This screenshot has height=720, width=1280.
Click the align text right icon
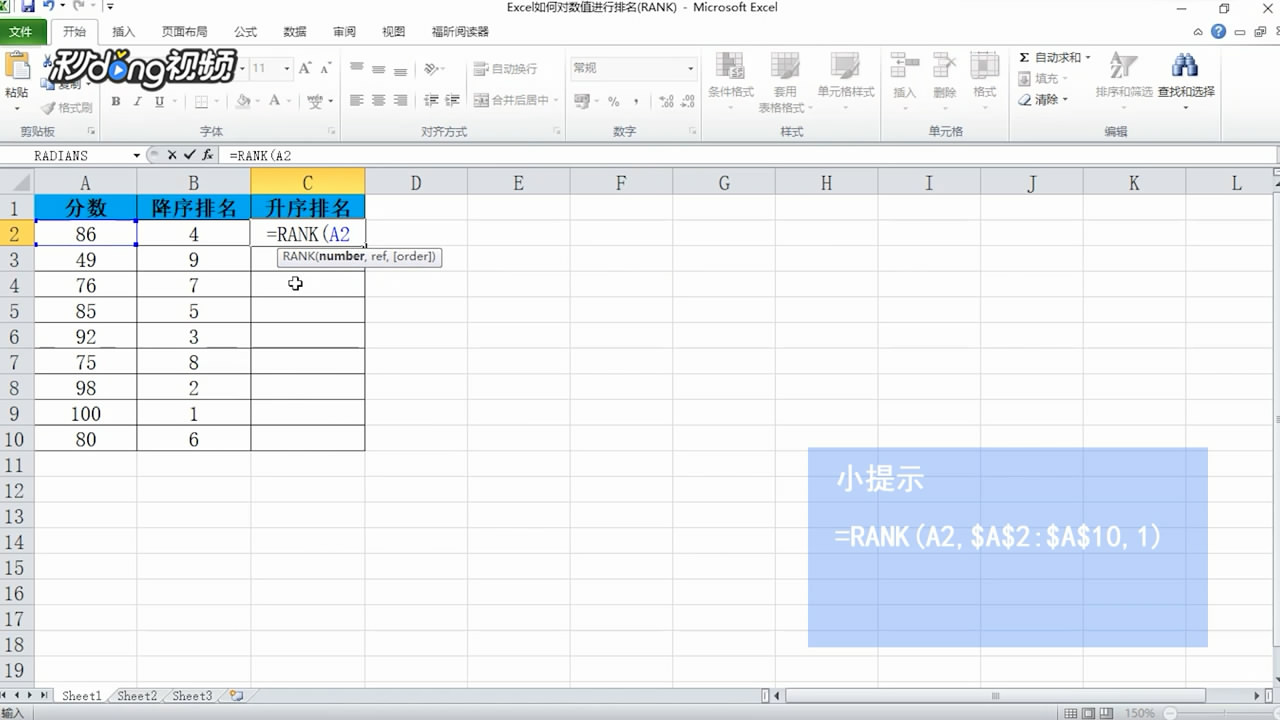pos(401,101)
